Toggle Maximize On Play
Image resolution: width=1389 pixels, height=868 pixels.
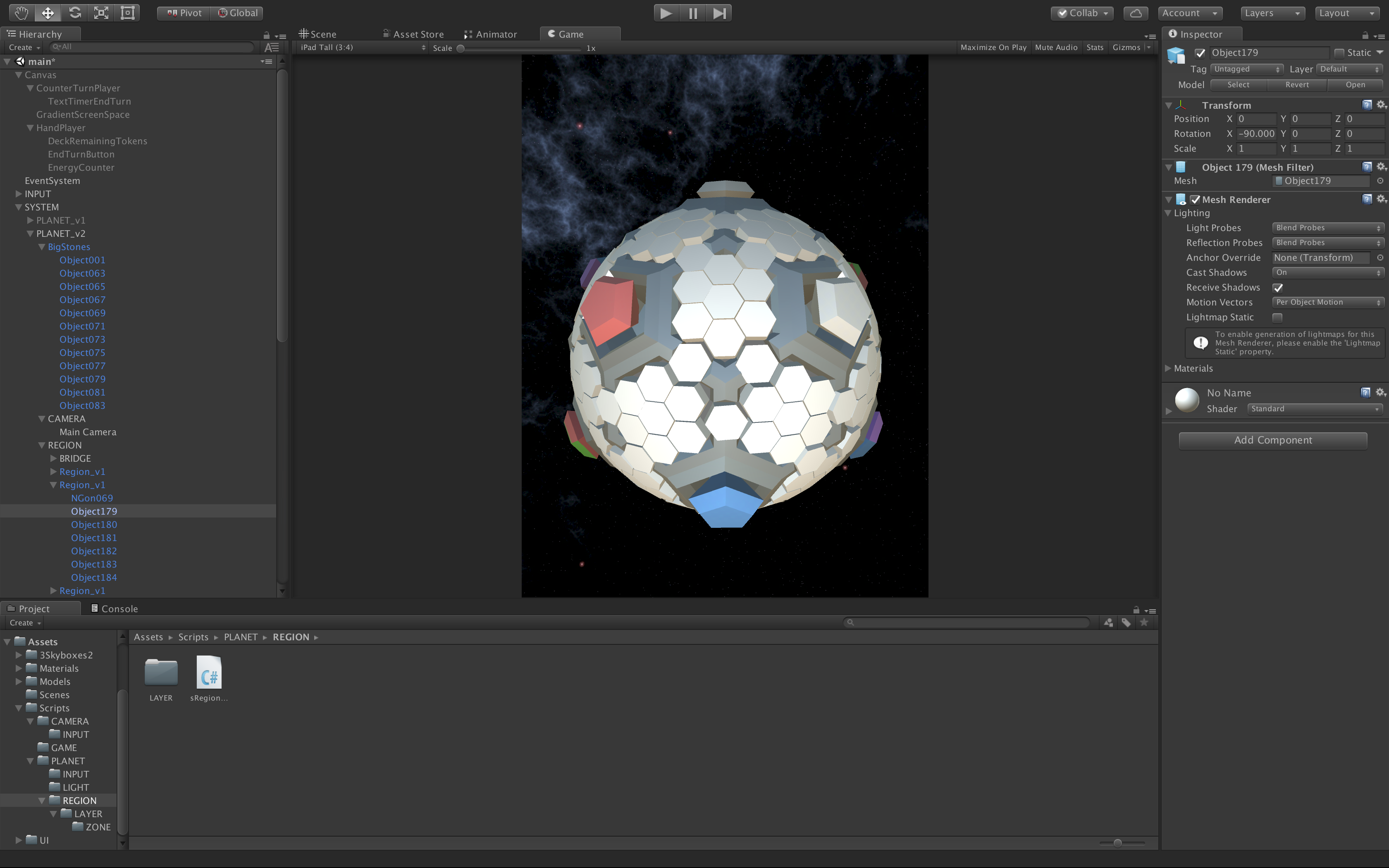point(993,48)
